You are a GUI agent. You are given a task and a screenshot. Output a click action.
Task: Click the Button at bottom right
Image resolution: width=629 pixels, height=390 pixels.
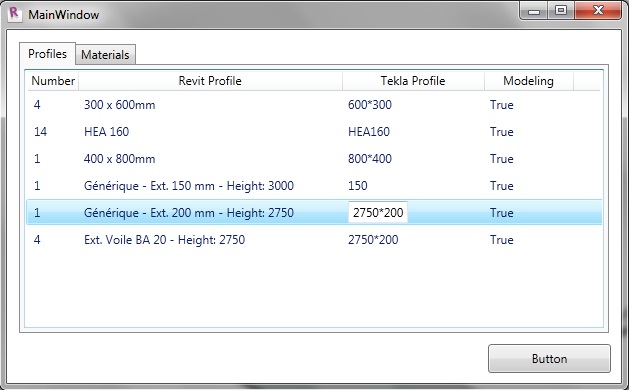pyautogui.click(x=549, y=358)
